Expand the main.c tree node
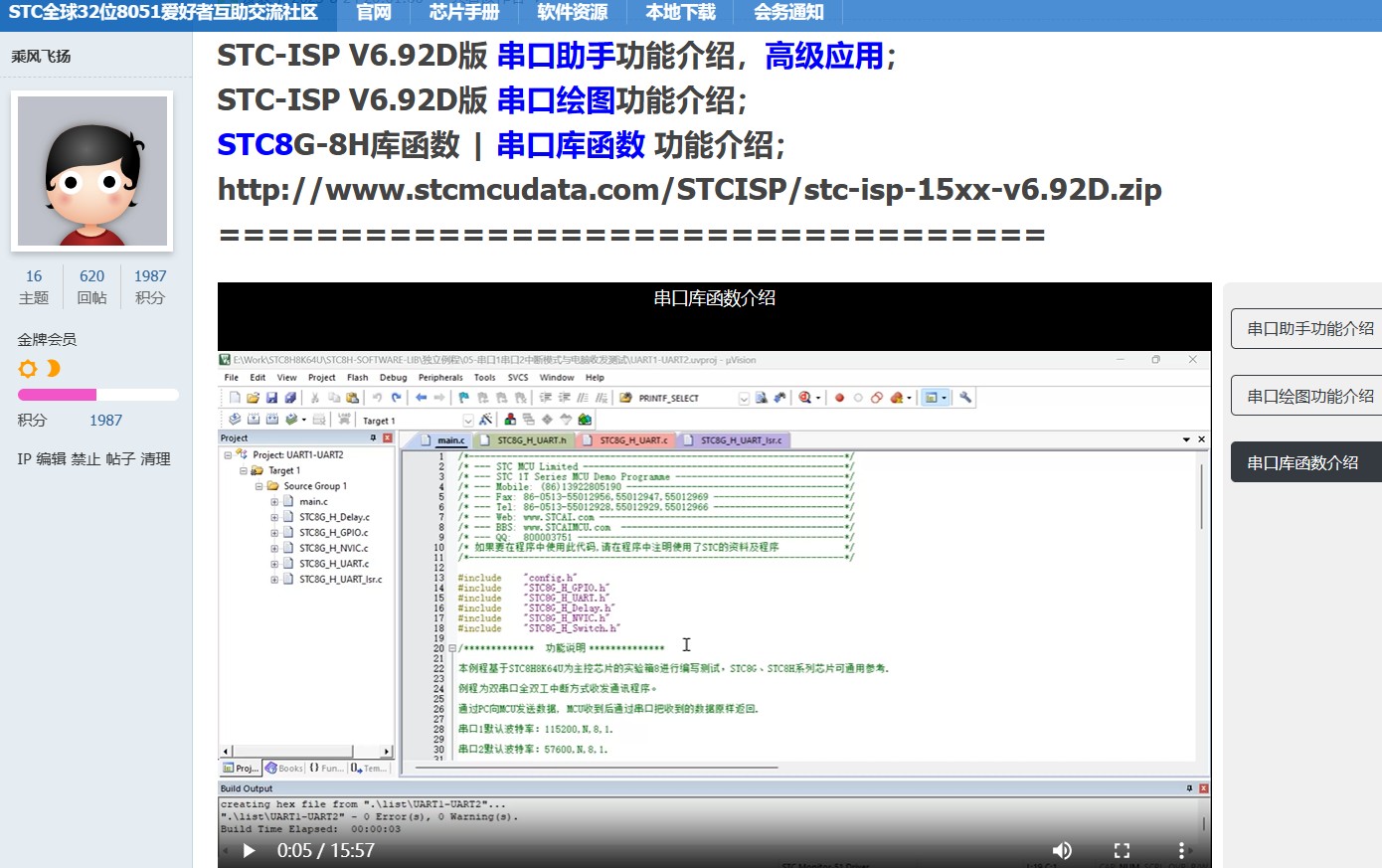The width and height of the screenshot is (1382, 868). point(274,502)
